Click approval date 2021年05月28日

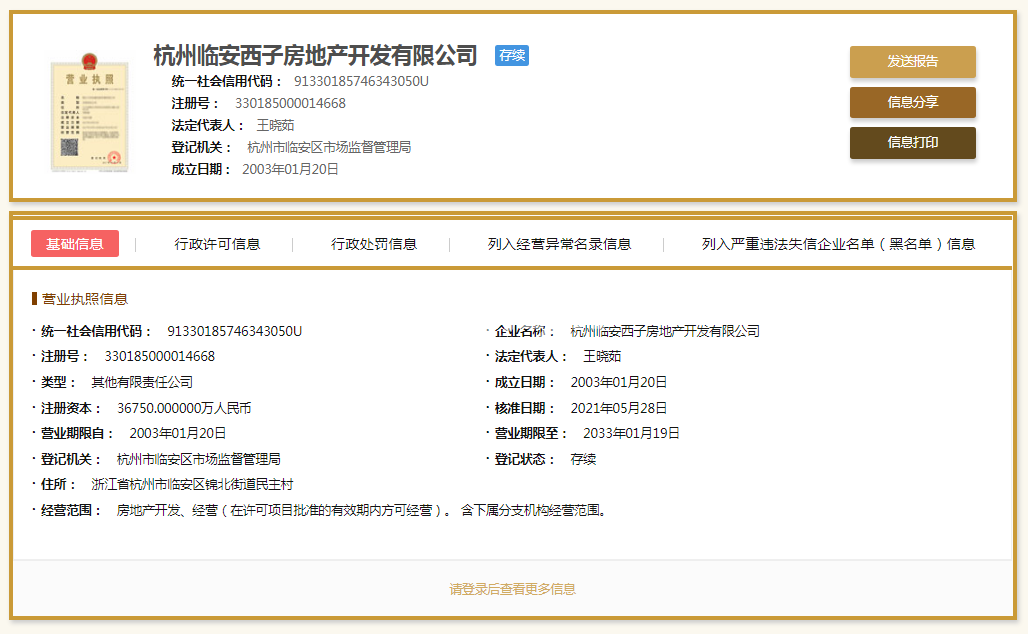(x=619, y=408)
